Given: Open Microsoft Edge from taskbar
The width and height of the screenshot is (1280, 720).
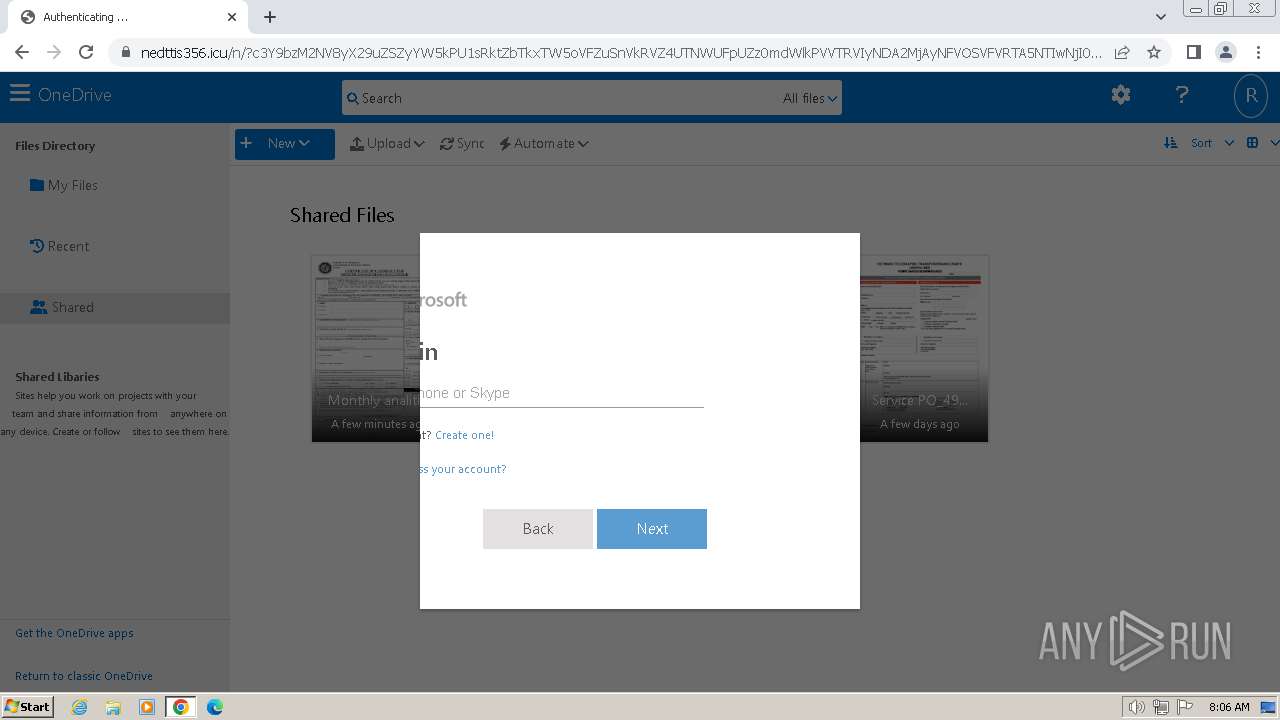Looking at the screenshot, I should [215, 707].
